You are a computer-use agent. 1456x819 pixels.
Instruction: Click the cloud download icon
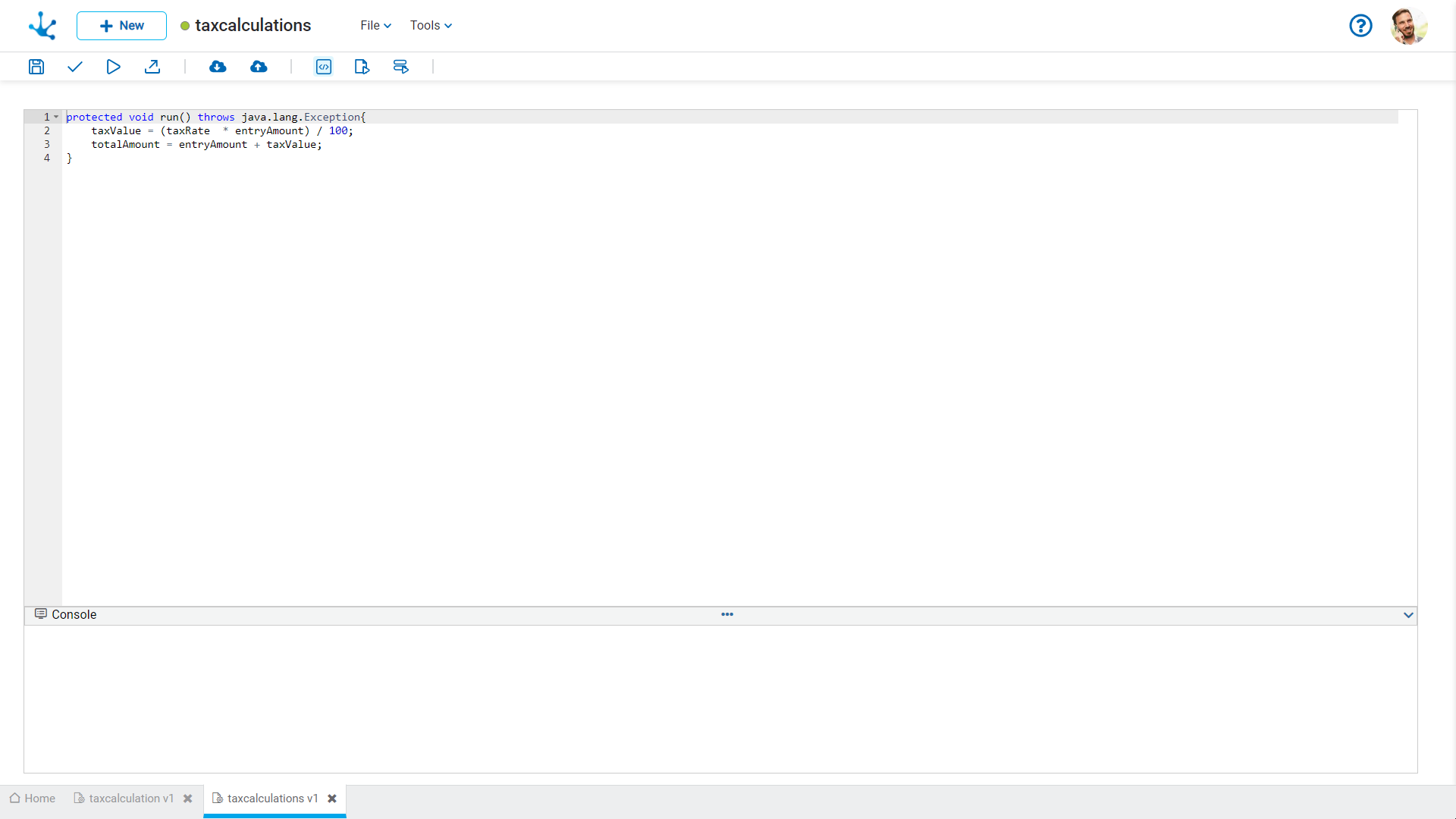(x=218, y=67)
